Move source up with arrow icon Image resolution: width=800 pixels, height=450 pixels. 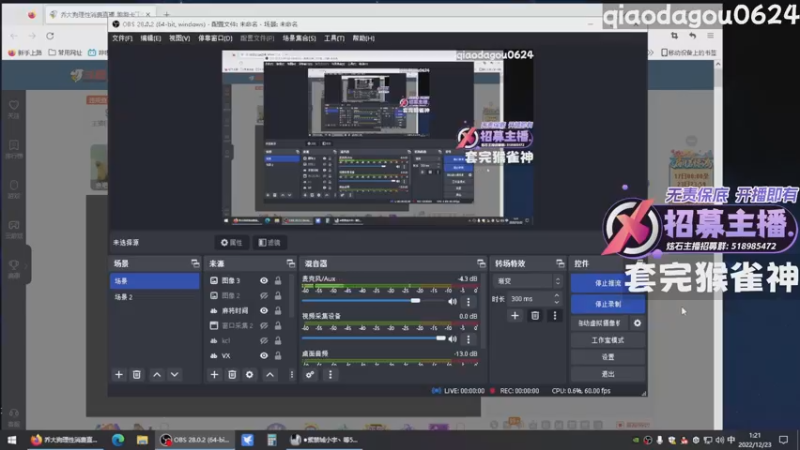point(270,374)
